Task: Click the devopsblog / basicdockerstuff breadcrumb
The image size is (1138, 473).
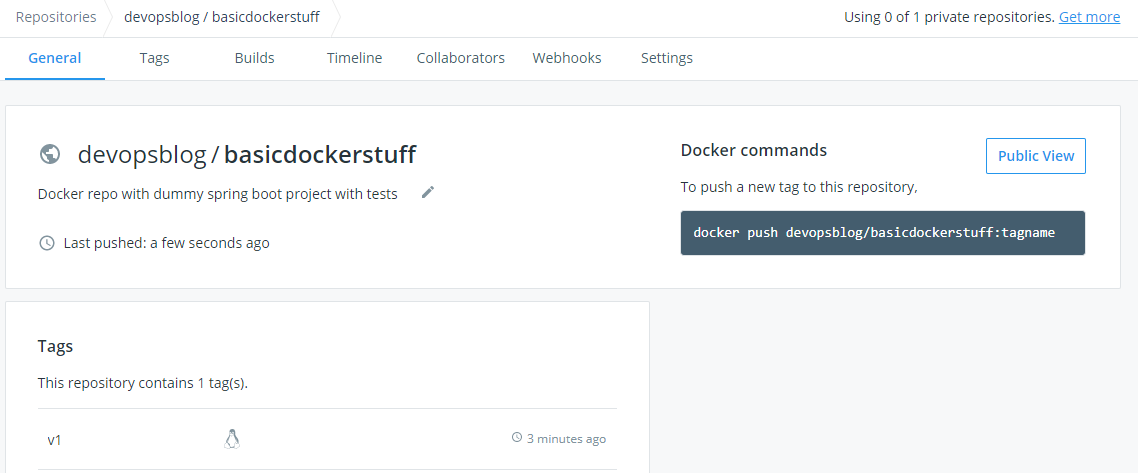Action: (222, 17)
